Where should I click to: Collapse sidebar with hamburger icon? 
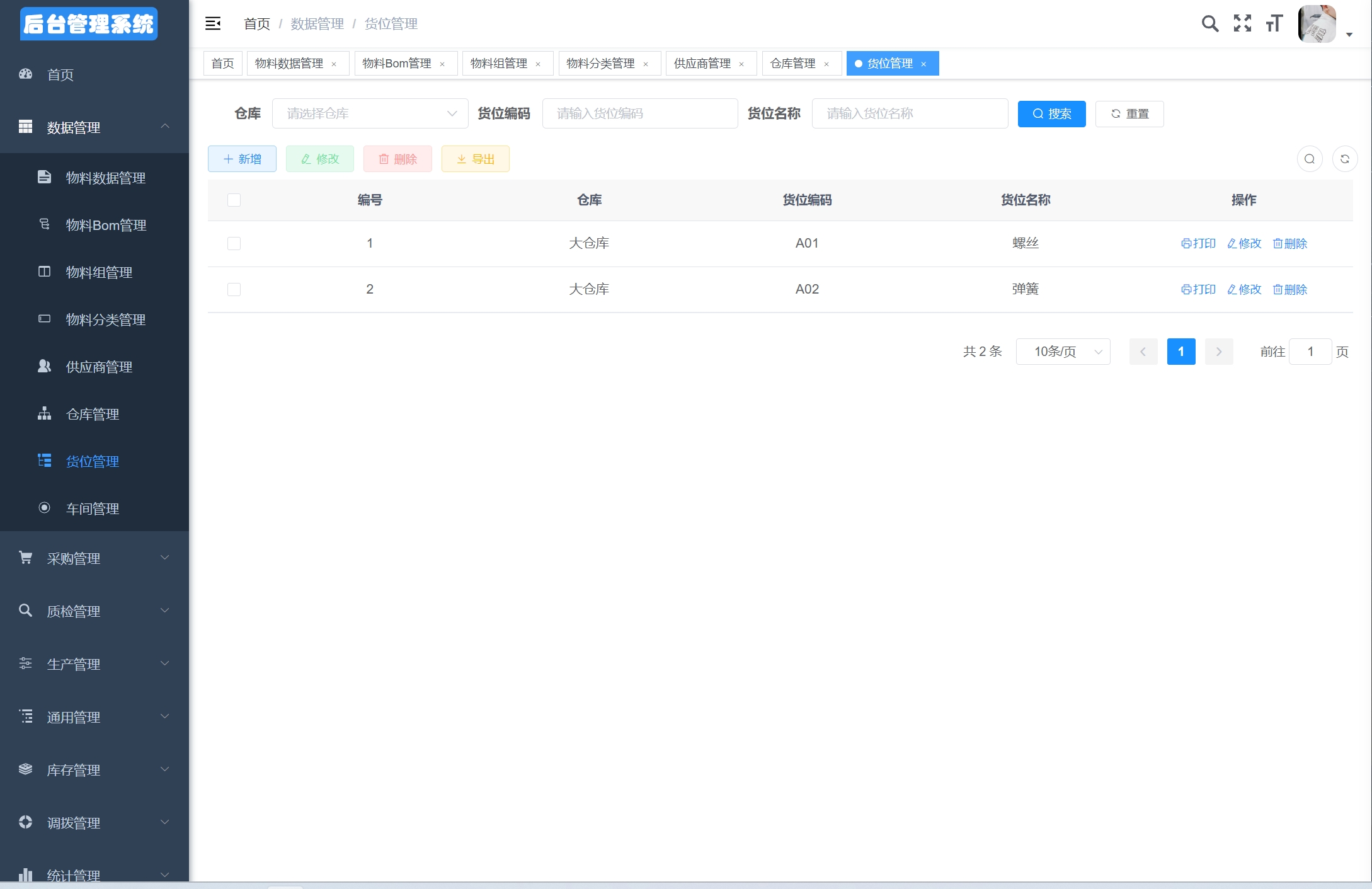[213, 24]
